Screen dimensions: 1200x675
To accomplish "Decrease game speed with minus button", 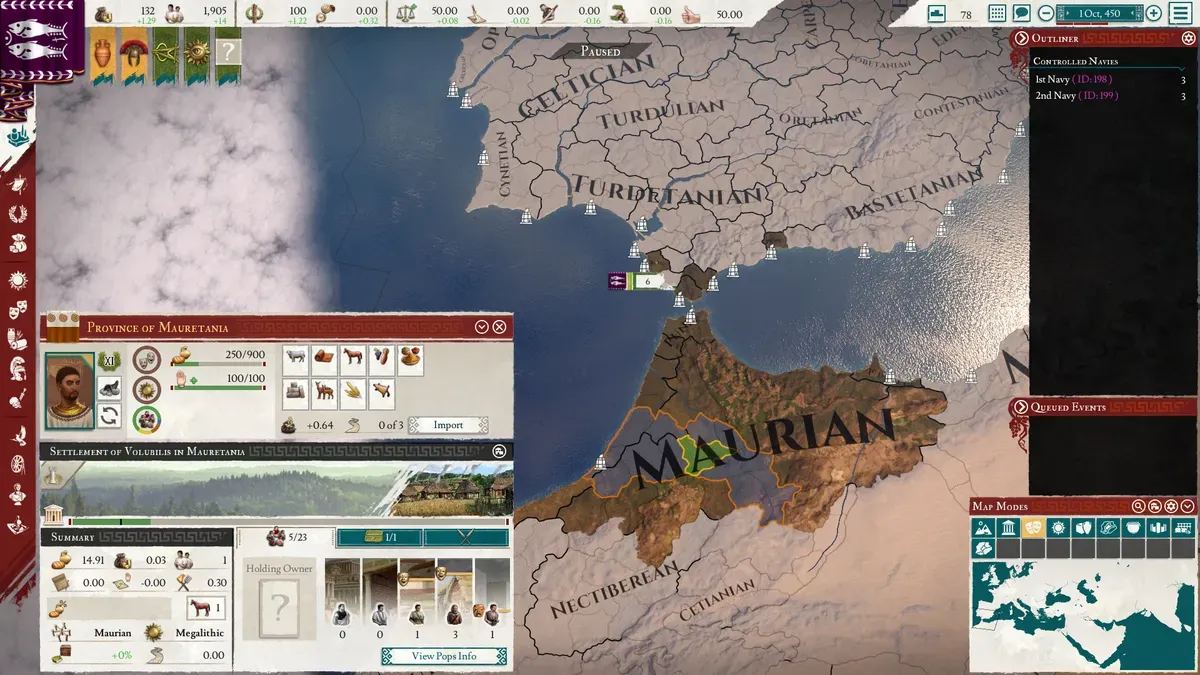I will click(x=1046, y=13).
